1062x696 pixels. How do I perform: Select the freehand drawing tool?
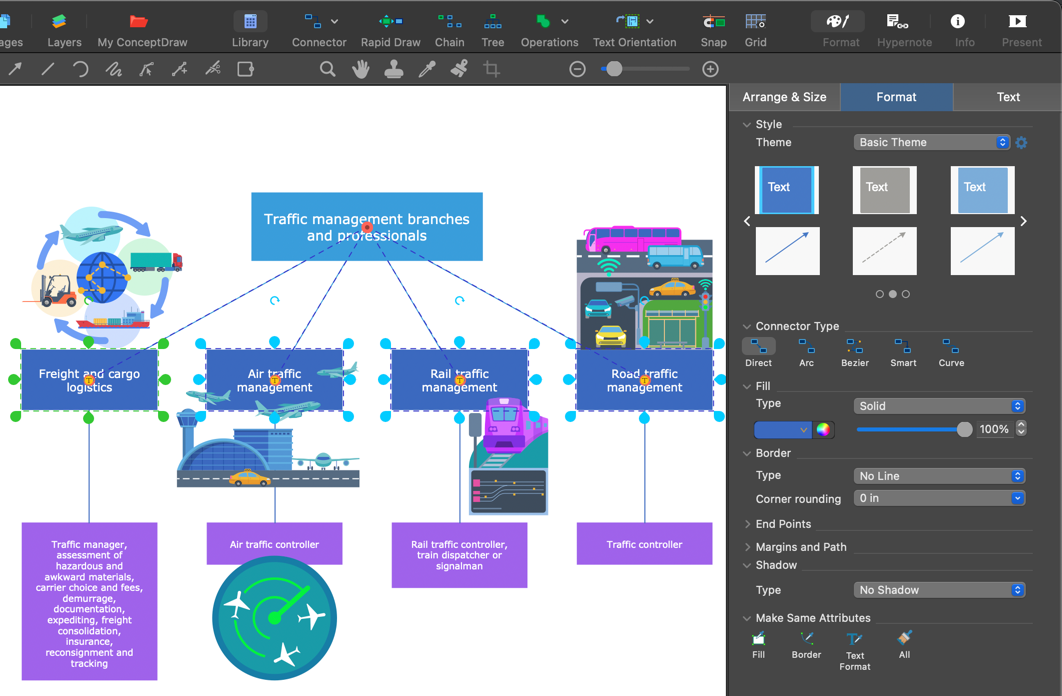tap(113, 69)
